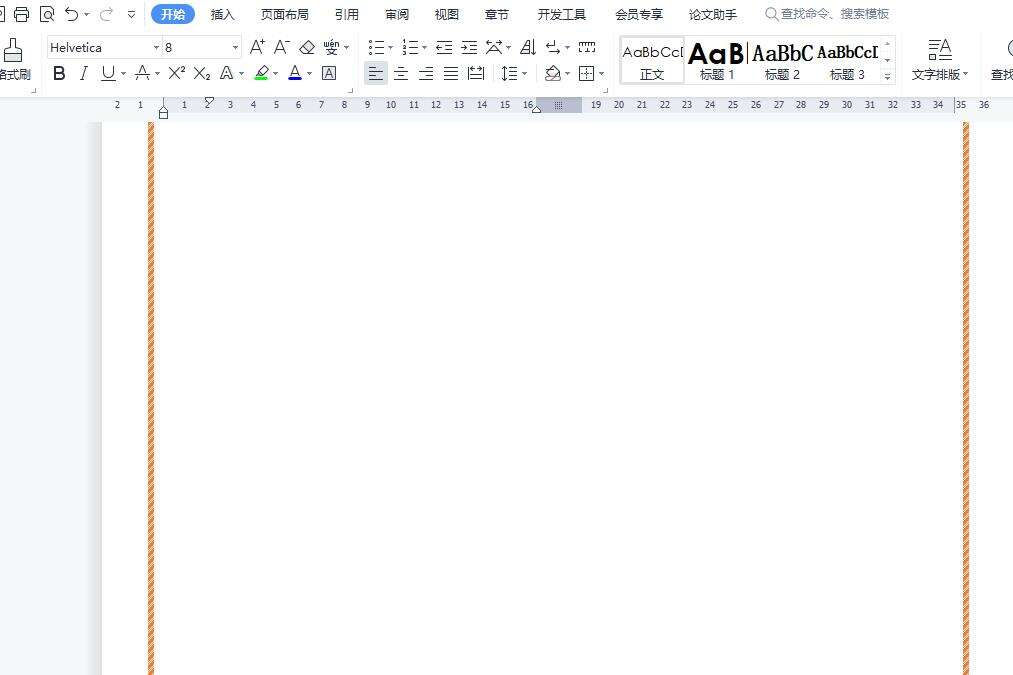Screen dimensions: 1013x675
Task: Open the undo history dropdown arrow
Action: pyautogui.click(x=87, y=14)
